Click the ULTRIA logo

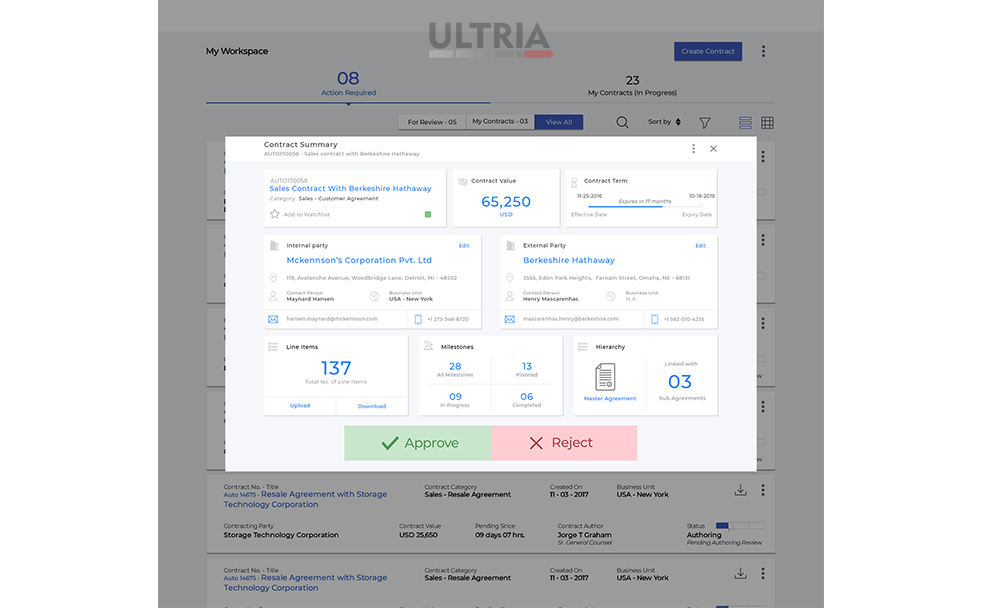tap(490, 40)
